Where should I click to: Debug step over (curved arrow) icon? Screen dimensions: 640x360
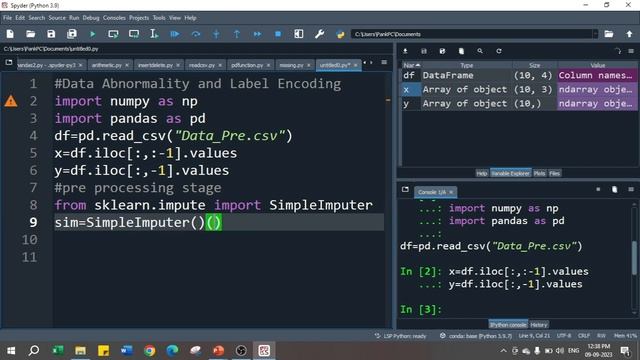(x=196, y=34)
